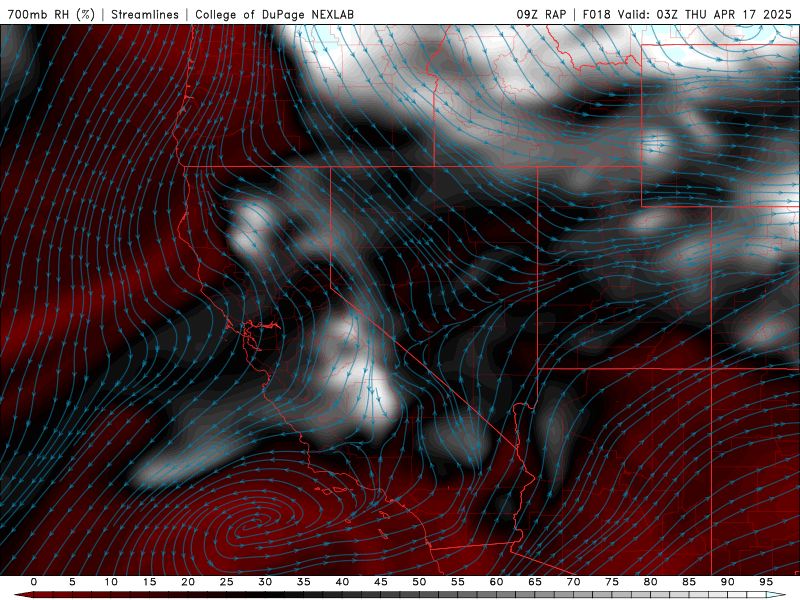This screenshot has height=600, width=800.
Task: Click the colorbar scale label "15"
Action: 149,582
